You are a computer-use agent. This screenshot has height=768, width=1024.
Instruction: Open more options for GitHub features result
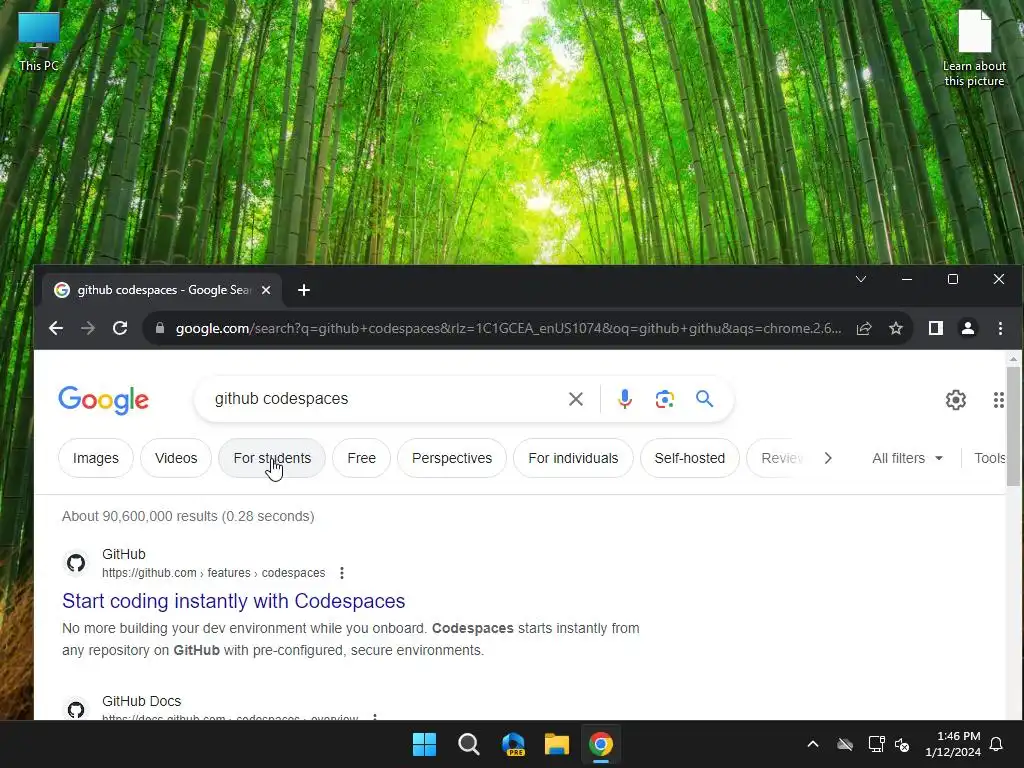click(342, 573)
